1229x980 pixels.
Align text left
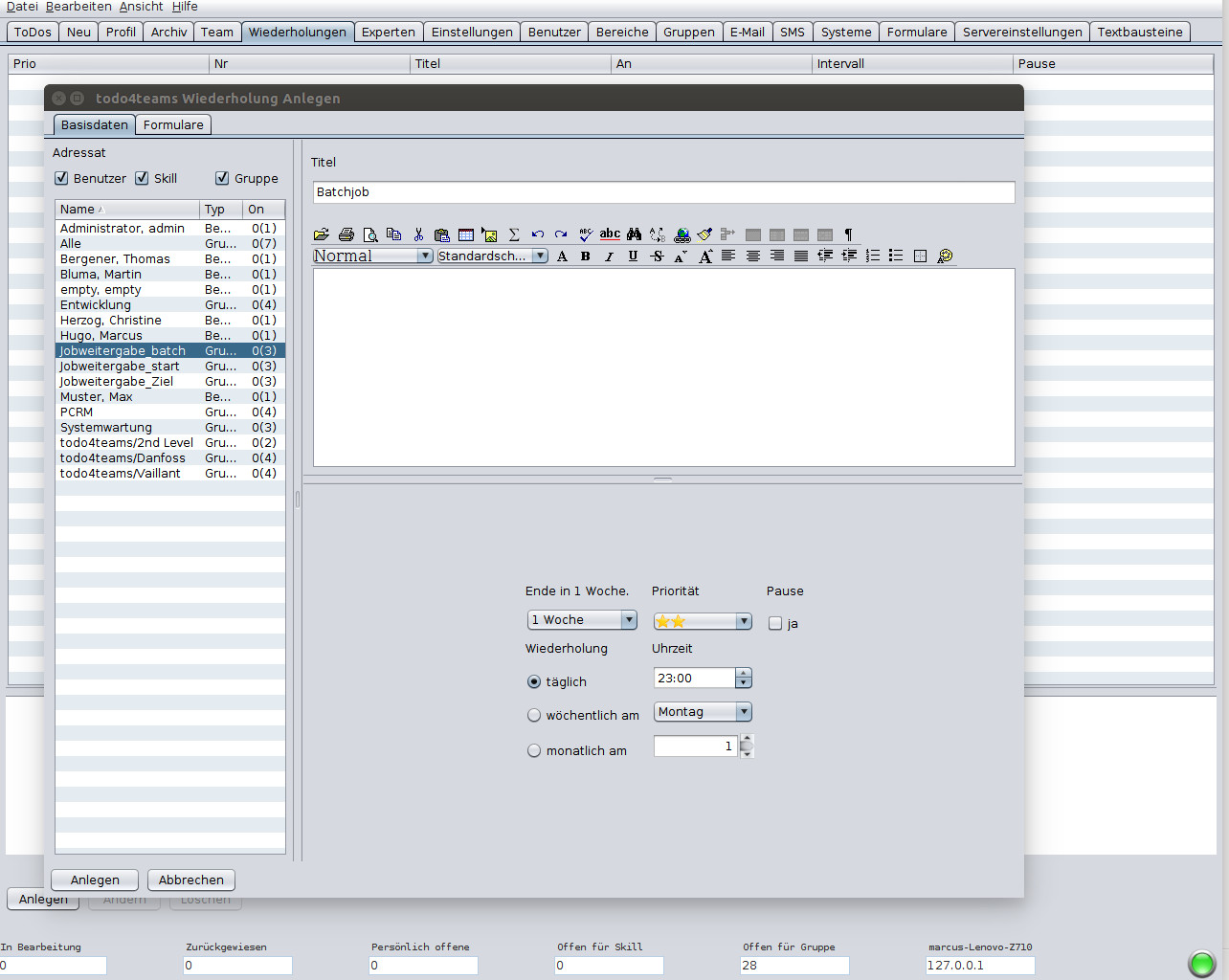point(728,256)
